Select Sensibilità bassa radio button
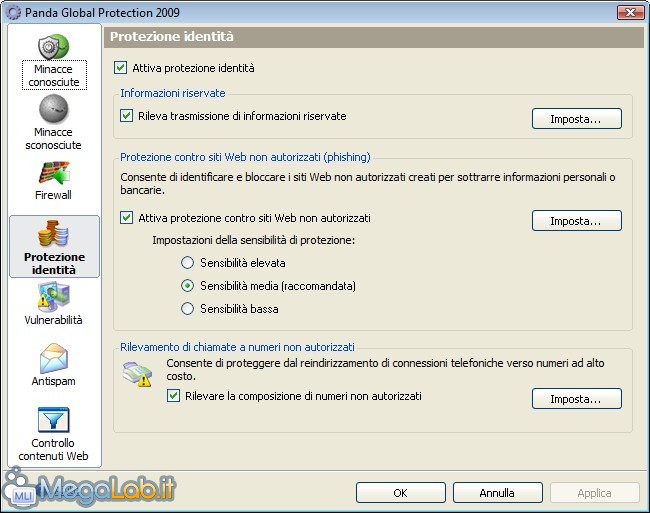This screenshot has width=650, height=513. click(x=187, y=309)
